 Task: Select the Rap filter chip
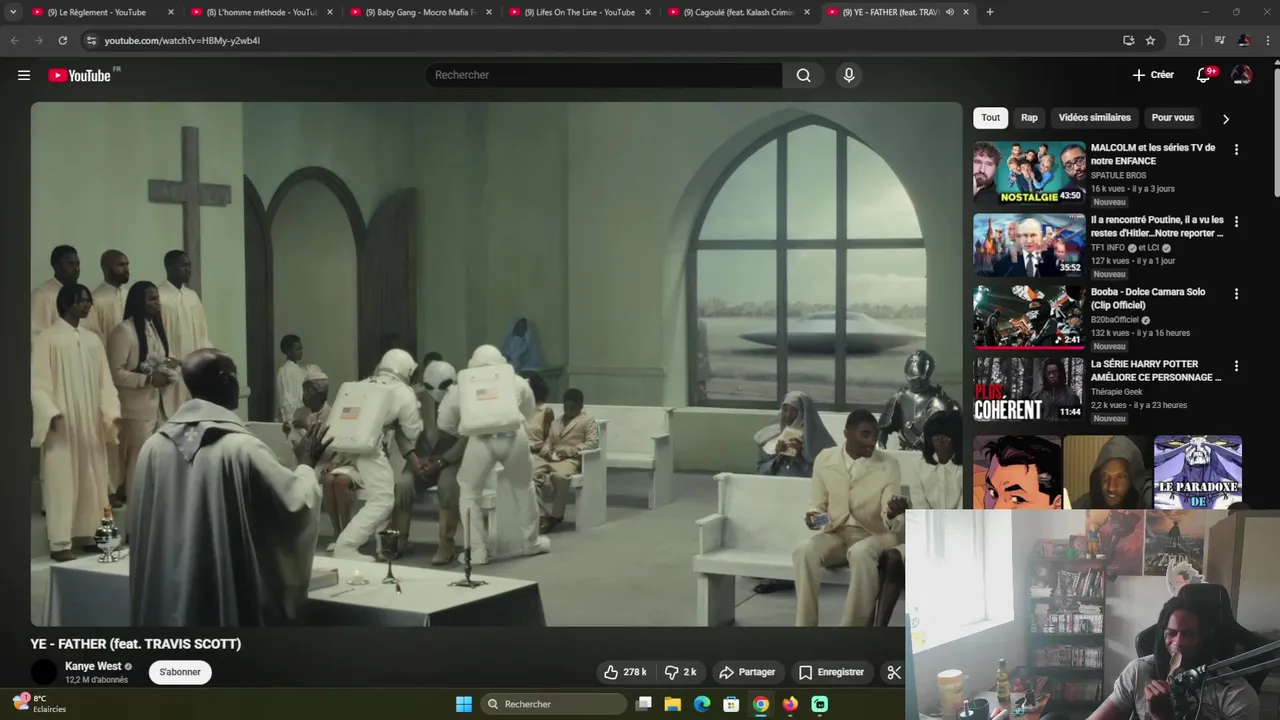[1029, 118]
